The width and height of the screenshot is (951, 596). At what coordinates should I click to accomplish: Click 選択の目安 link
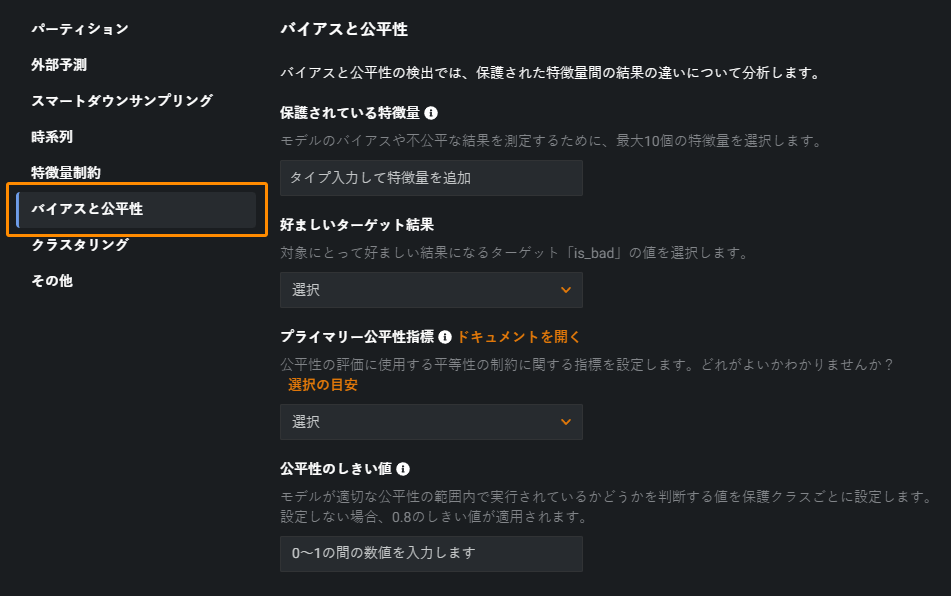pyautogui.click(x=322, y=385)
